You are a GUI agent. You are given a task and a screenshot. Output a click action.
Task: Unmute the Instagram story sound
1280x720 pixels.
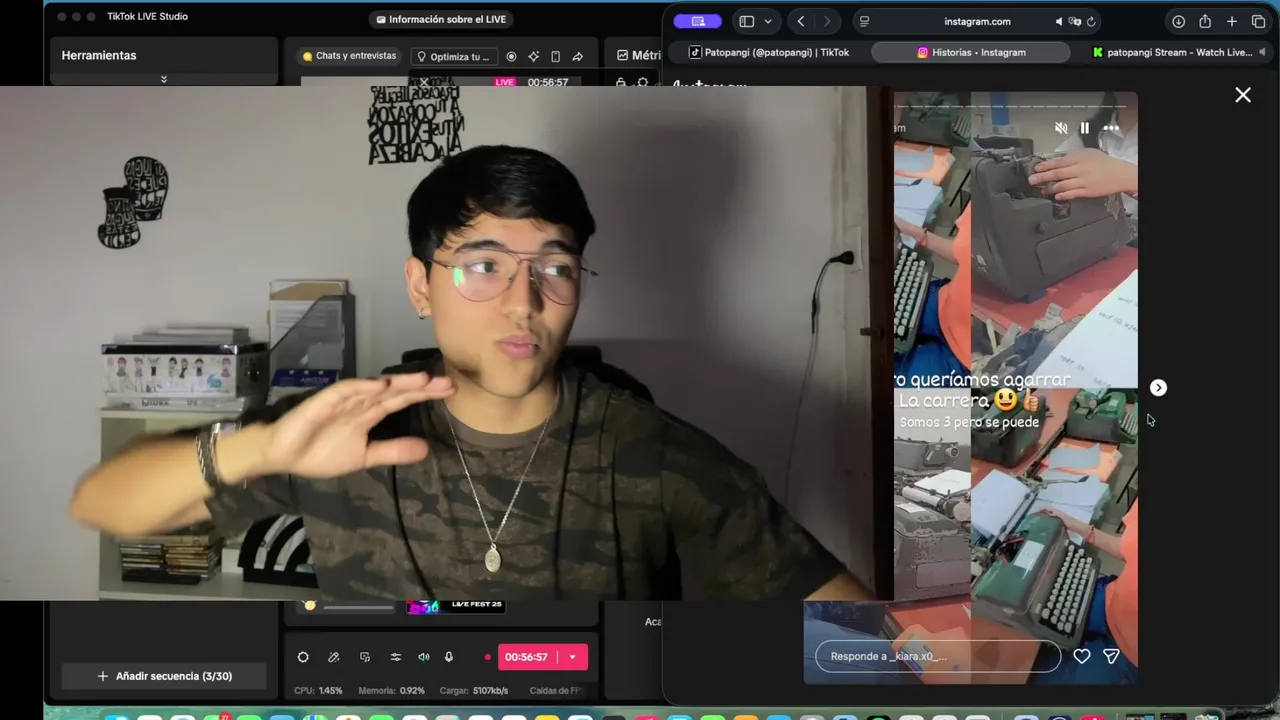click(1061, 128)
